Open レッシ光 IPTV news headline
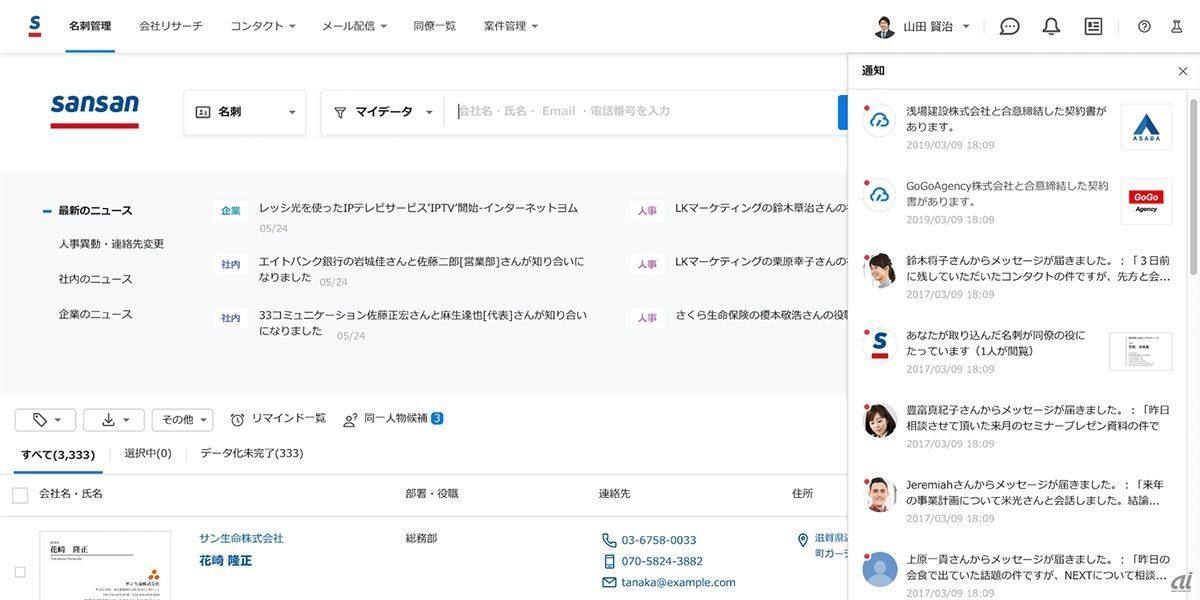 pyautogui.click(x=418, y=208)
